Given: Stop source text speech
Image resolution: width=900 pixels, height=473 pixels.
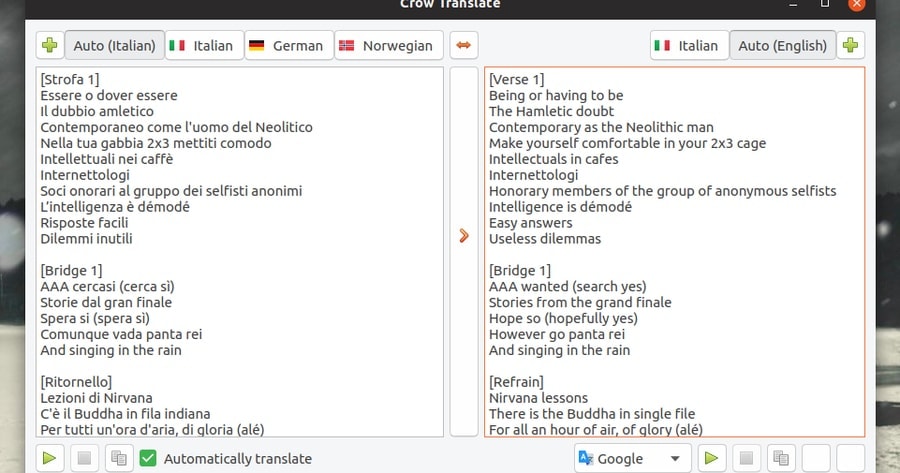Looking at the screenshot, I should (x=84, y=458).
